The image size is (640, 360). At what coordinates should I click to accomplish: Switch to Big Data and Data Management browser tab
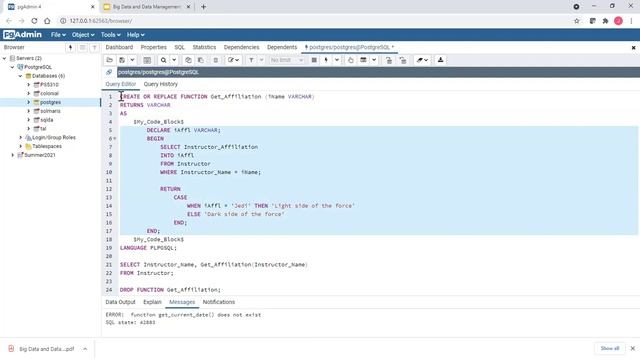pos(147,7)
